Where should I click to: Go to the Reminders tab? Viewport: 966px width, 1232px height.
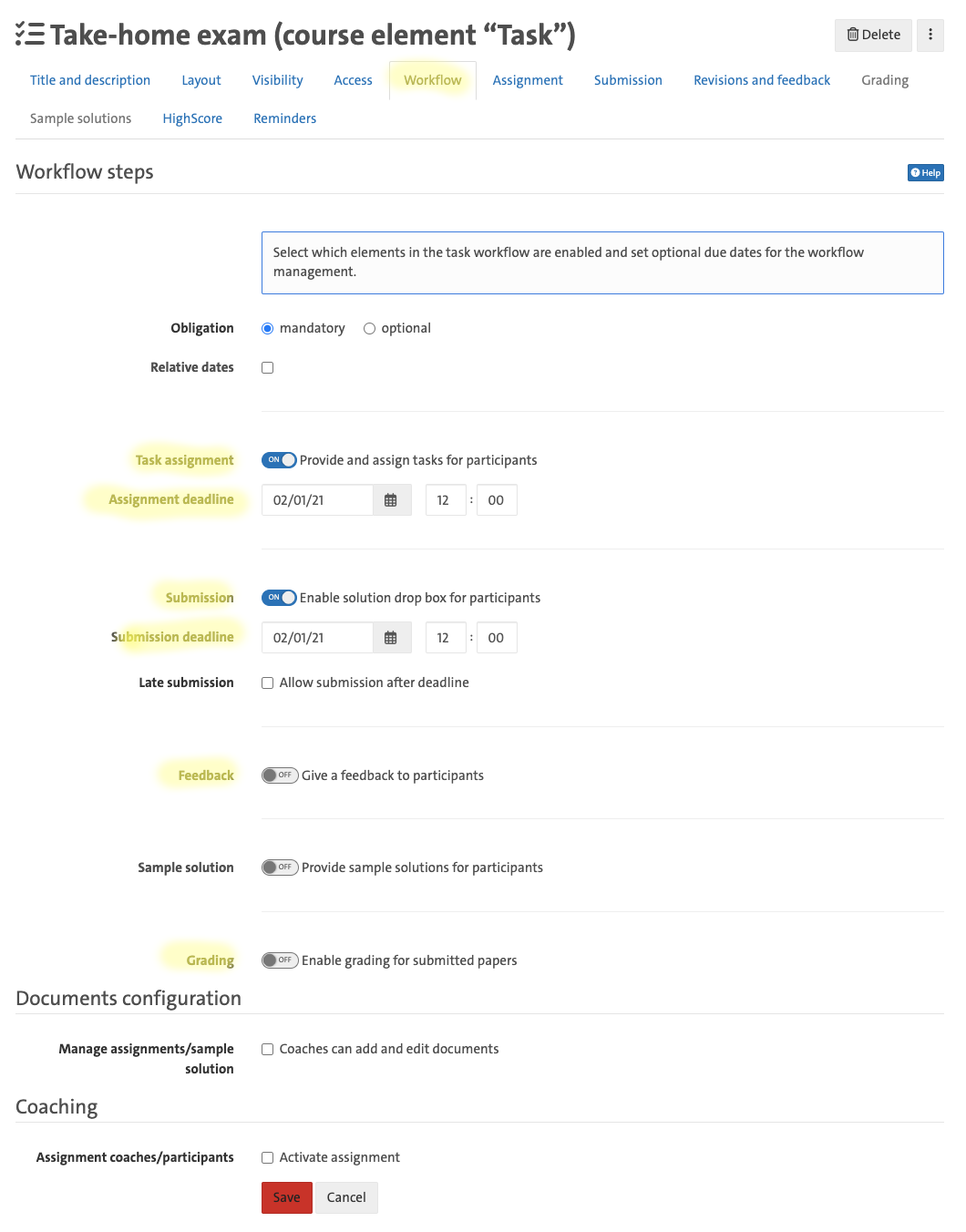[284, 118]
